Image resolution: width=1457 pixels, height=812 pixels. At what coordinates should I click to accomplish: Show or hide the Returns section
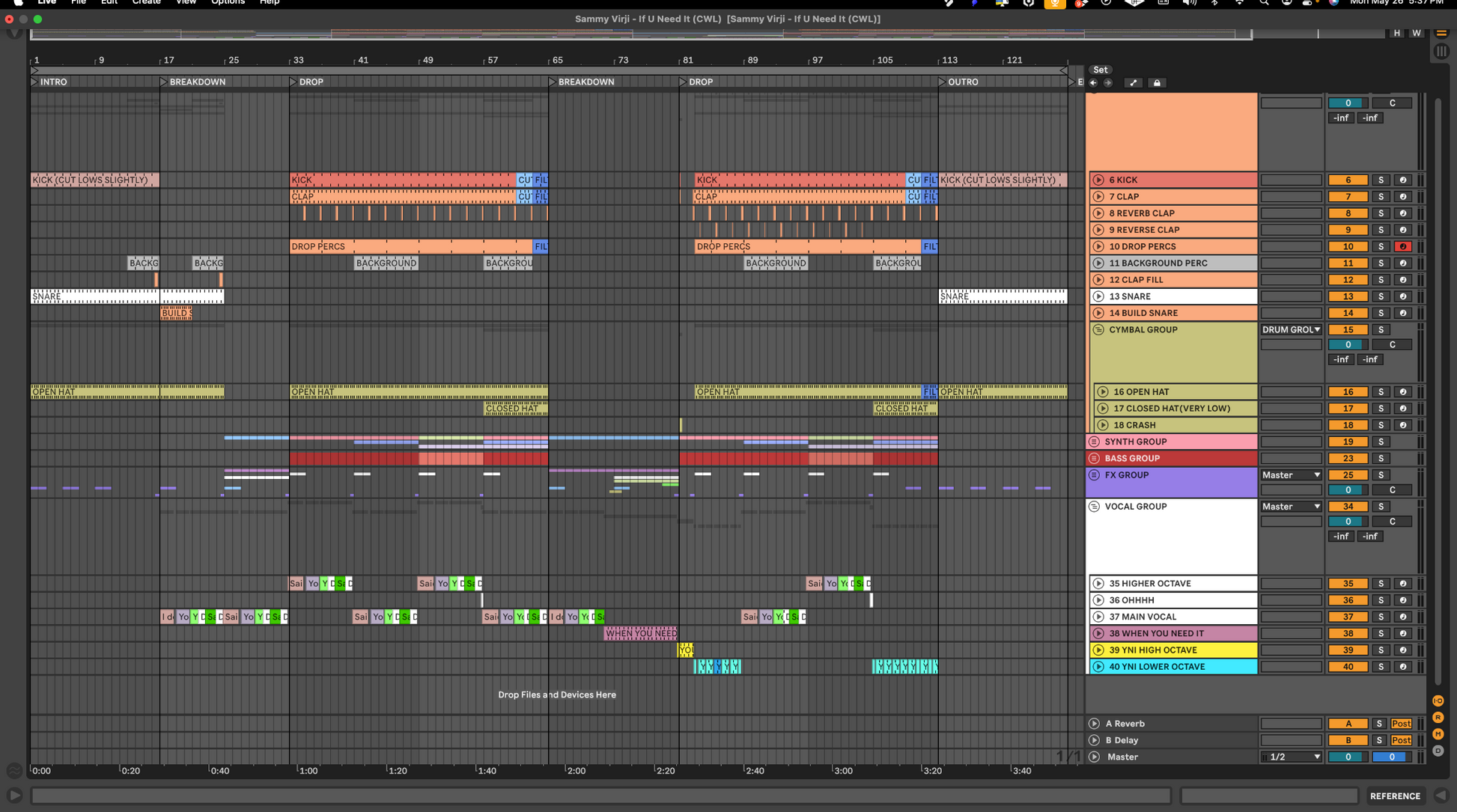point(1438,718)
